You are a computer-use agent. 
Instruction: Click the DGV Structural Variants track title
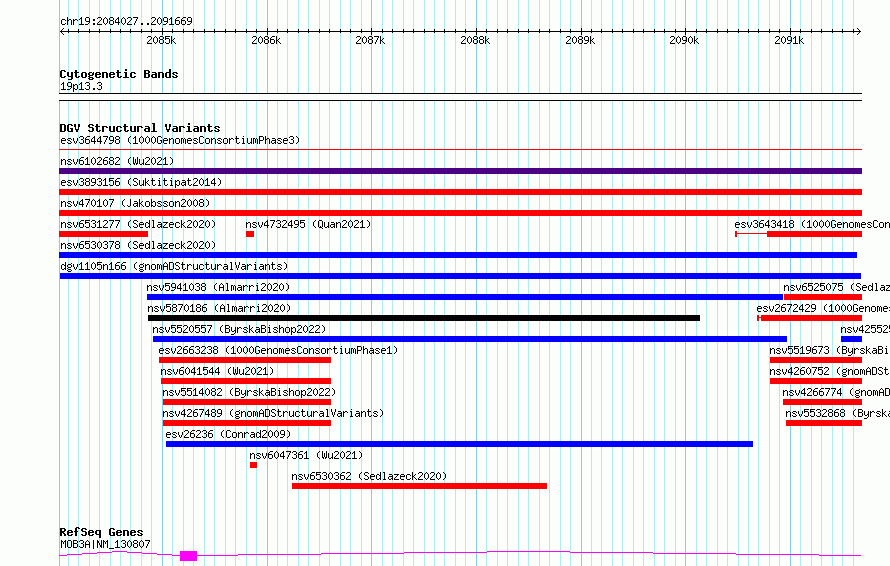tap(140, 128)
